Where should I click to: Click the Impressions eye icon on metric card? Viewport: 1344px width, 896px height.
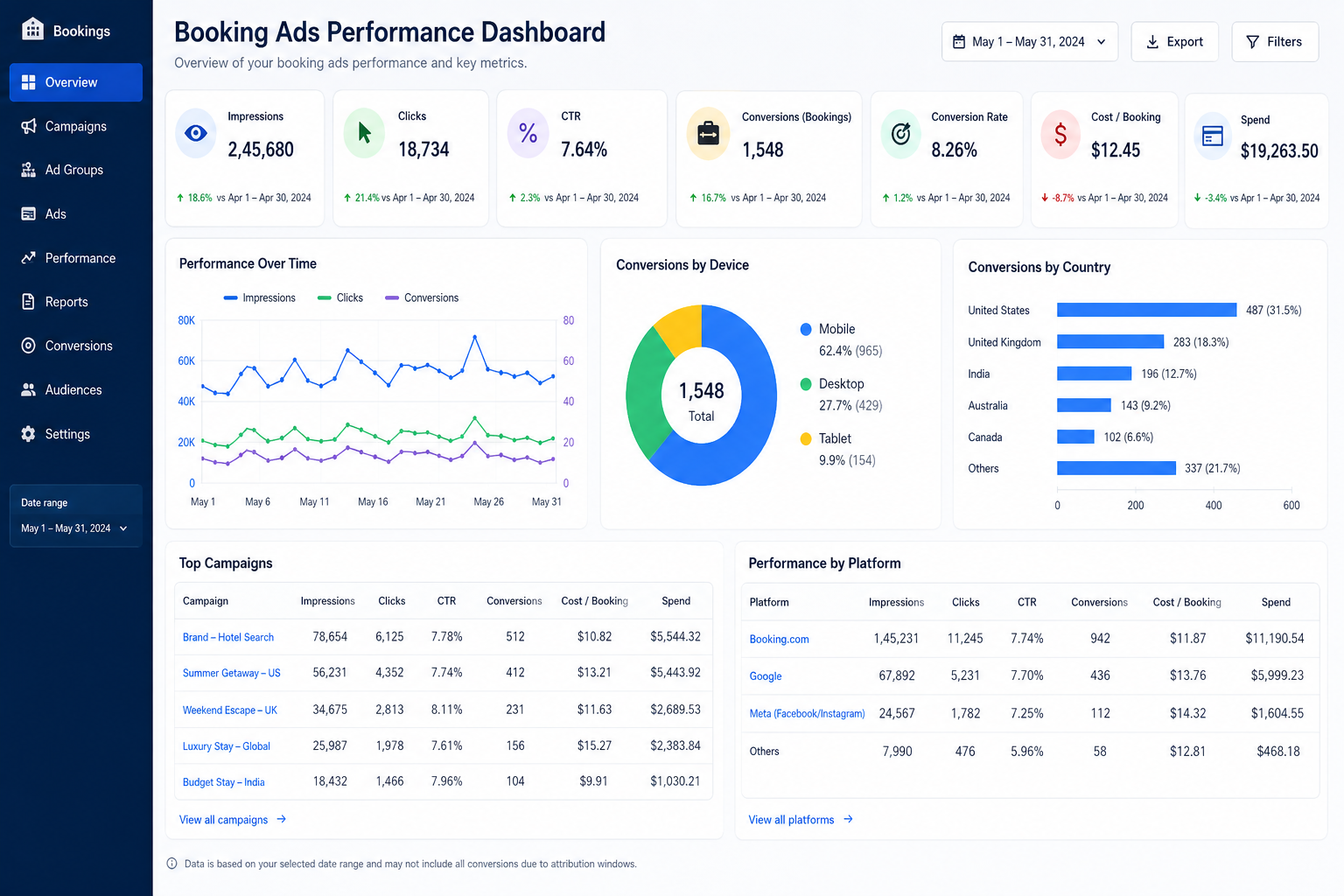196,133
